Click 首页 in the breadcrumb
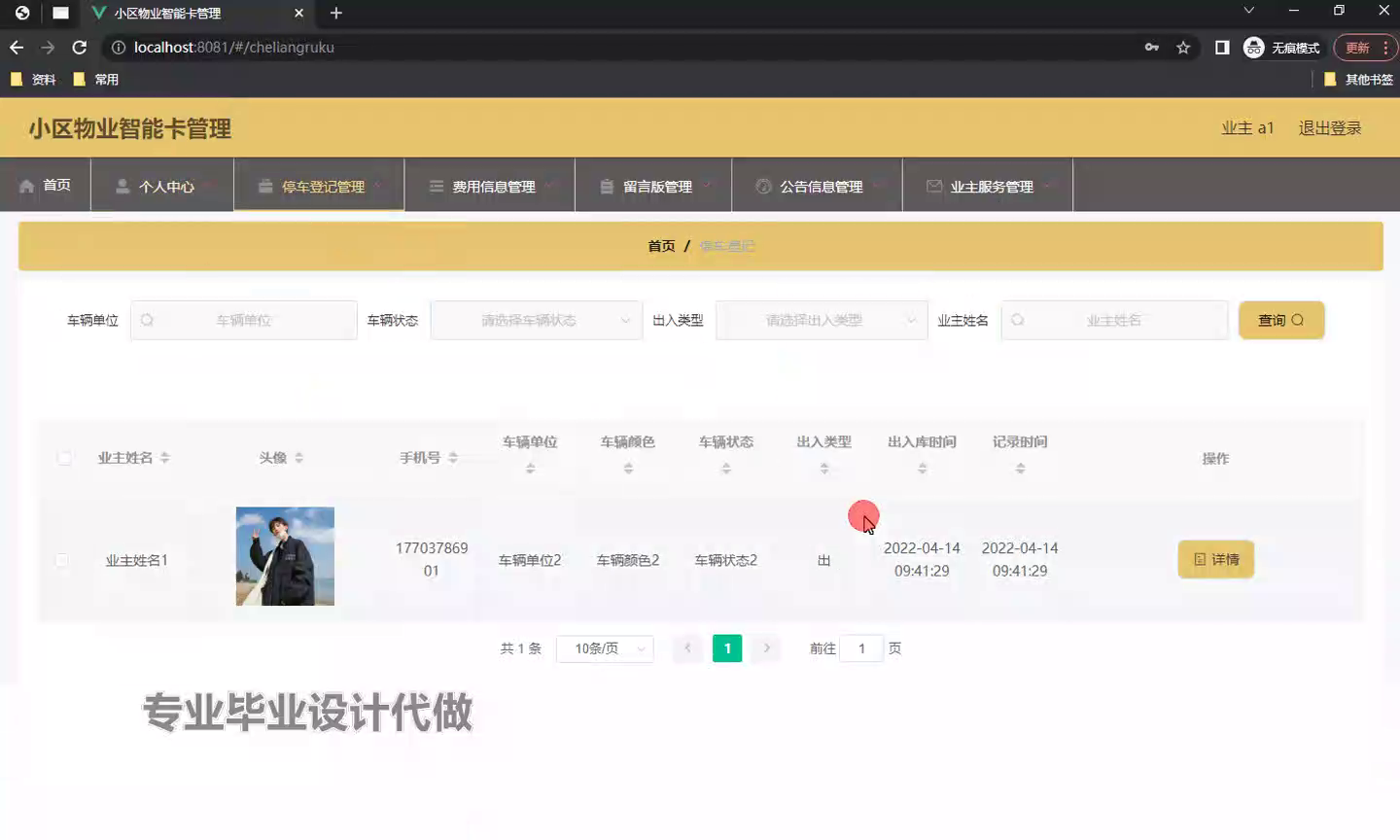Viewport: 1400px width, 840px height. coord(661,246)
